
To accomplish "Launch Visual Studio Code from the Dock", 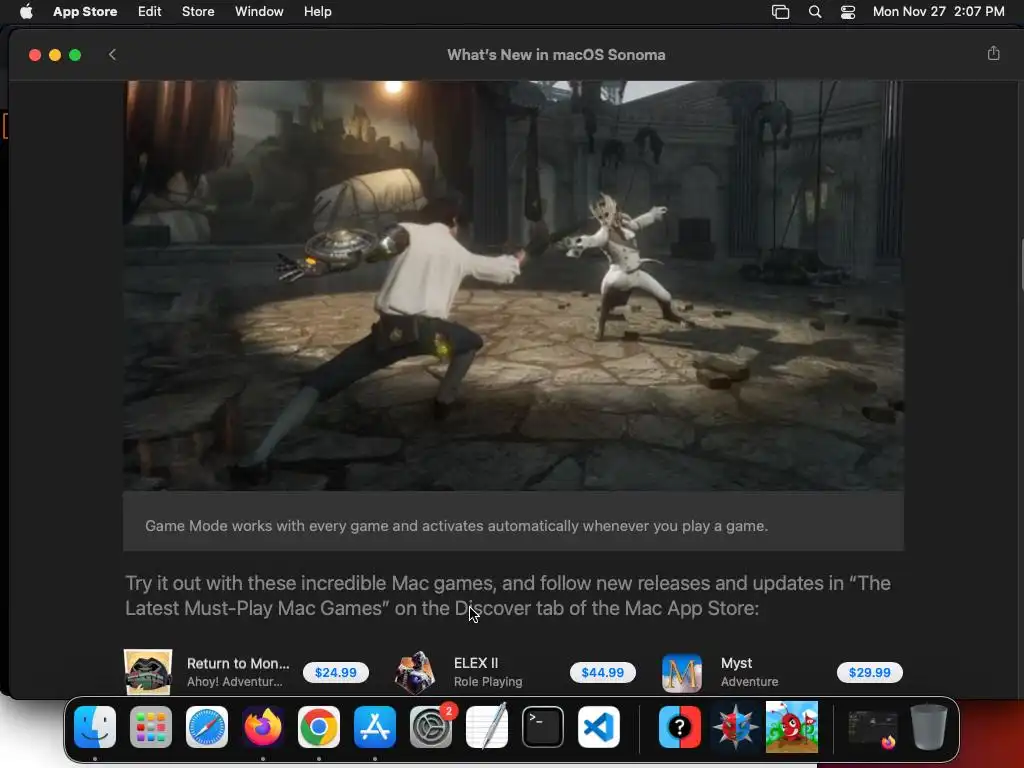I will click(x=599, y=727).
